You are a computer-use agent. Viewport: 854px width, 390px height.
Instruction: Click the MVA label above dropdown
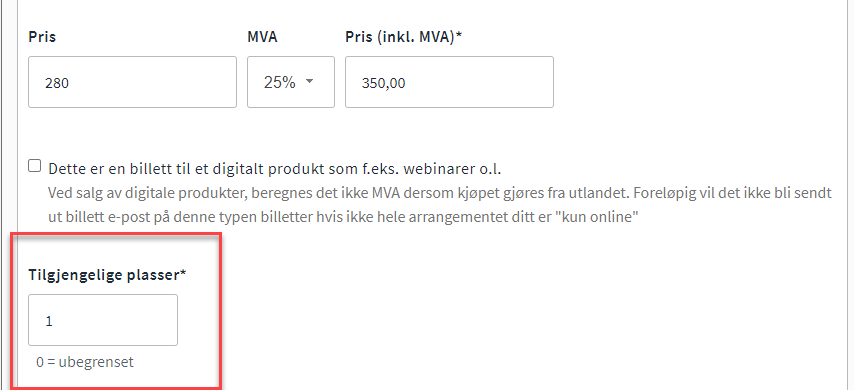pyautogui.click(x=262, y=37)
